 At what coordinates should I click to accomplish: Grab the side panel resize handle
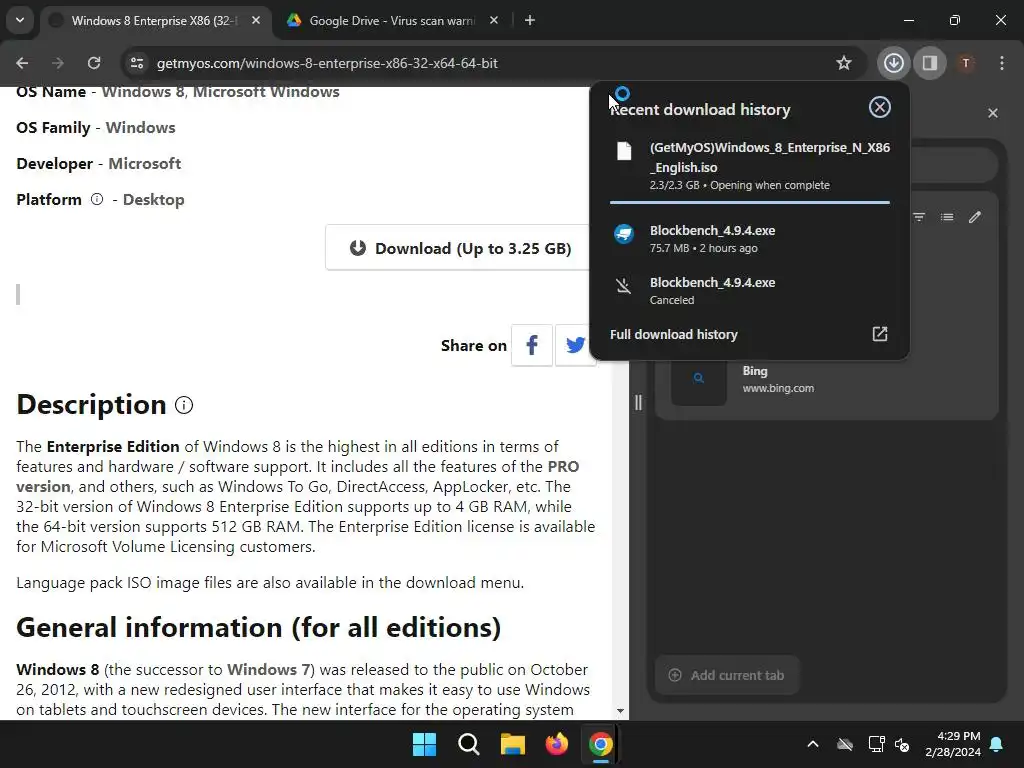(638, 402)
